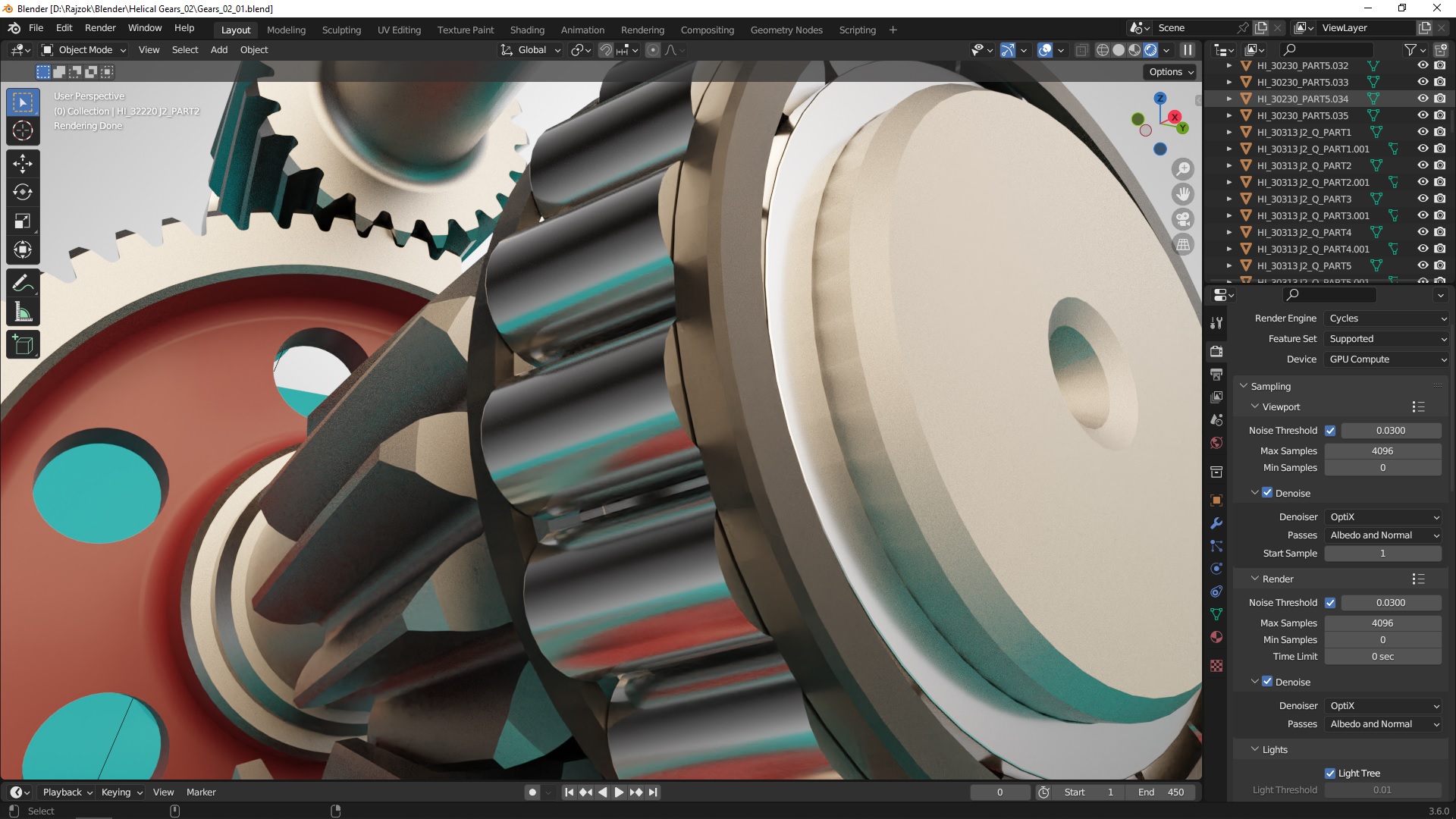Open the Render menu
The width and height of the screenshot is (1456, 819).
click(x=100, y=28)
